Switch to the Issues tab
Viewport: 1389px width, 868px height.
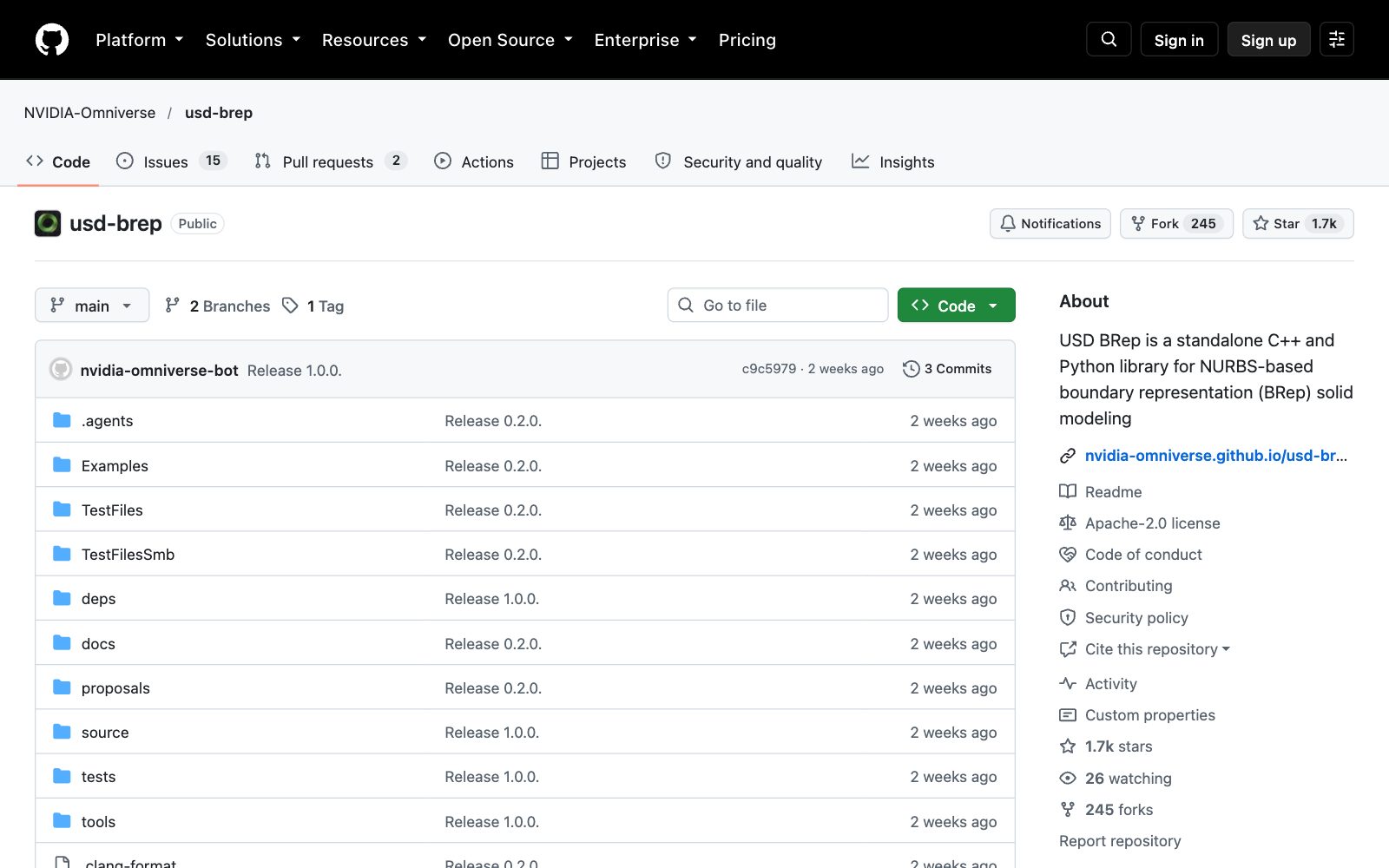172,161
